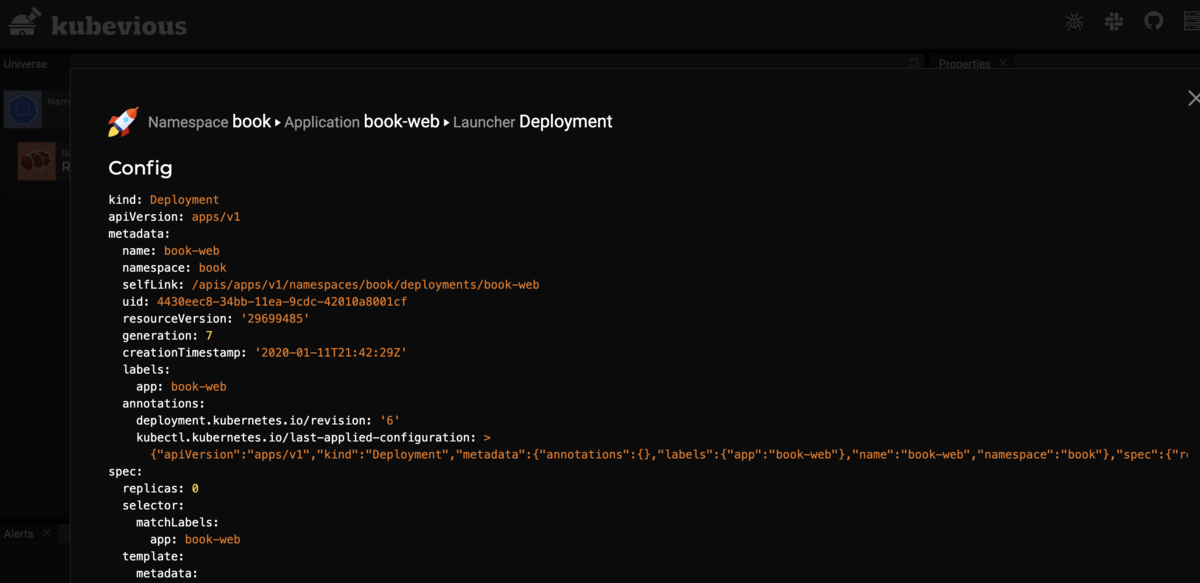Maximize the Universe panel square icon
The height and width of the screenshot is (583, 1200).
point(914,63)
